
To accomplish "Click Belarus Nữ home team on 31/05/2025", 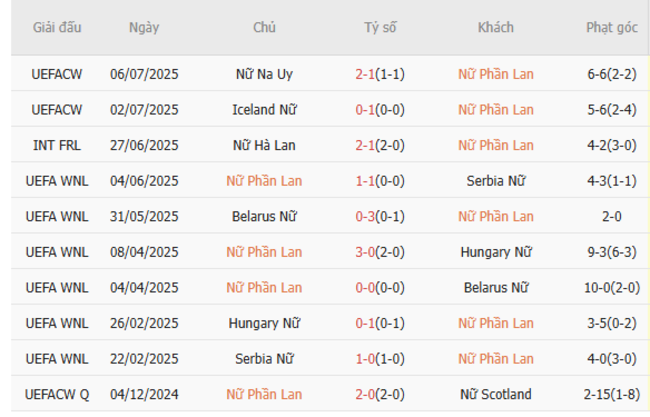I will (264, 217).
